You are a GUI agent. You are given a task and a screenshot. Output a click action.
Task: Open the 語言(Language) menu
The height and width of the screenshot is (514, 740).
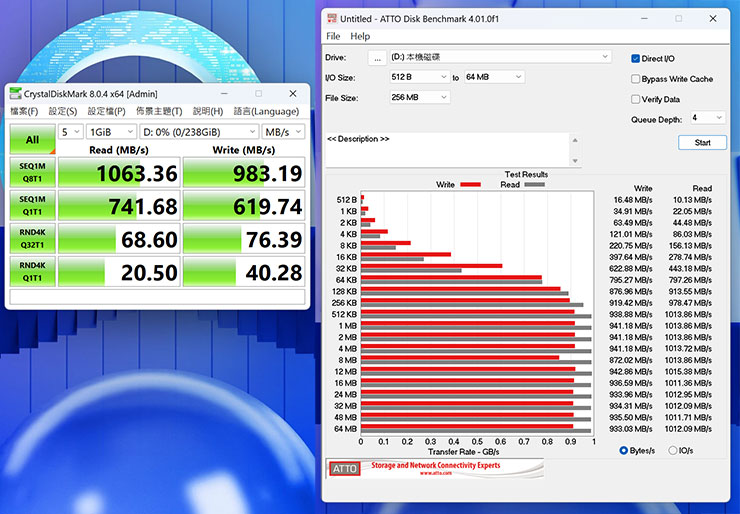tap(266, 111)
